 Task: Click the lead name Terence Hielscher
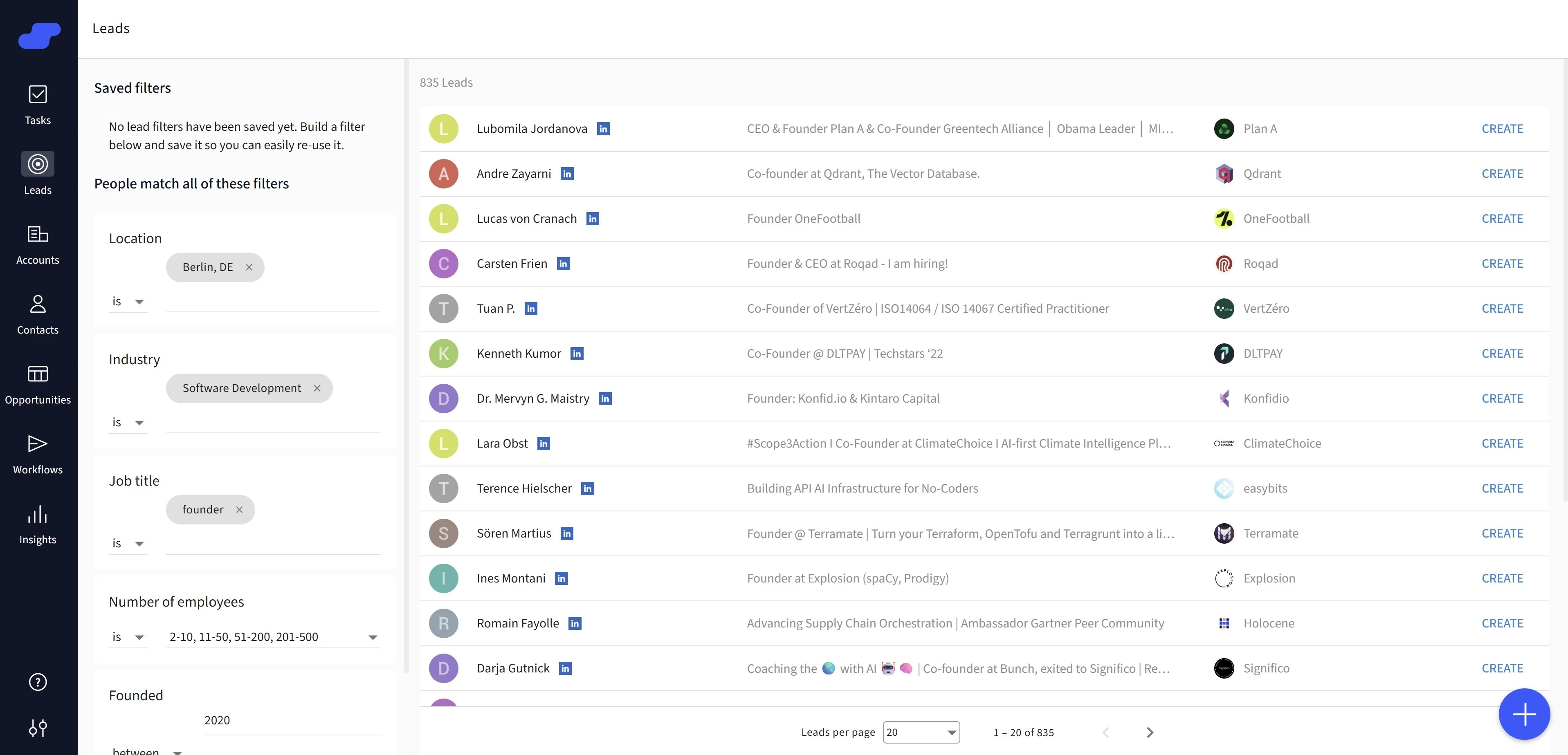tap(524, 488)
